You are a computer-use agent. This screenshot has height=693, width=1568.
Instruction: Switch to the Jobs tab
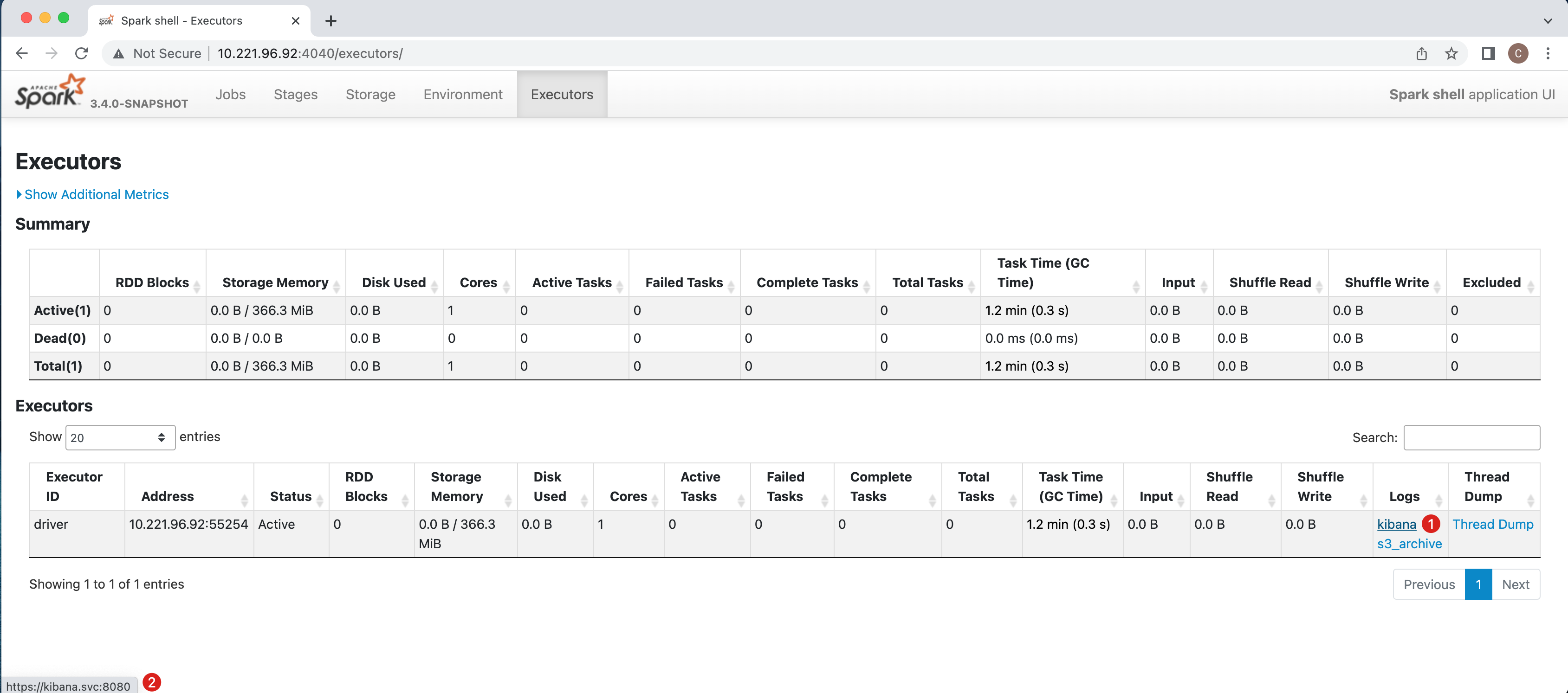(x=230, y=94)
